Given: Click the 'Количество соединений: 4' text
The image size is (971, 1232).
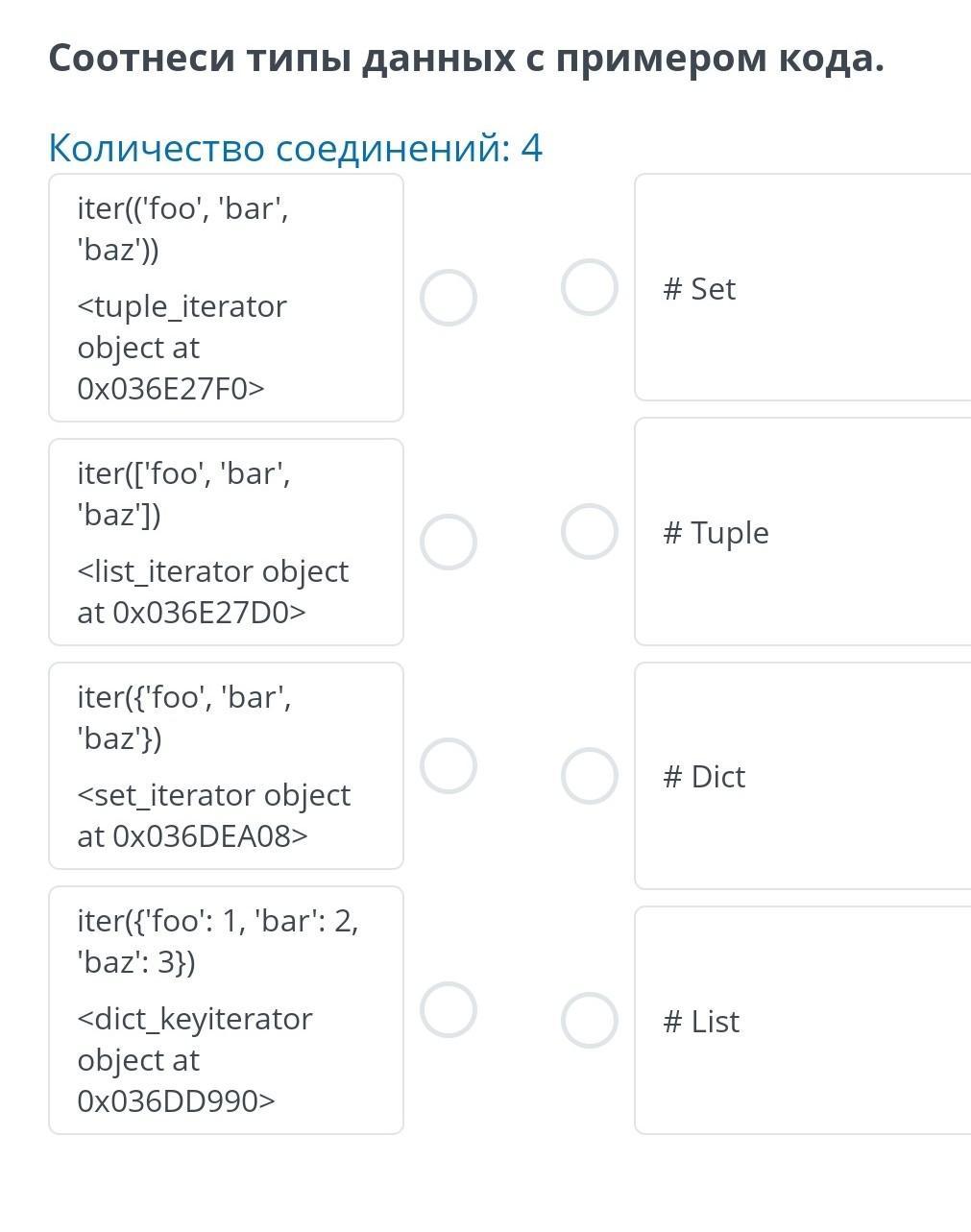Looking at the screenshot, I should pos(295,148).
